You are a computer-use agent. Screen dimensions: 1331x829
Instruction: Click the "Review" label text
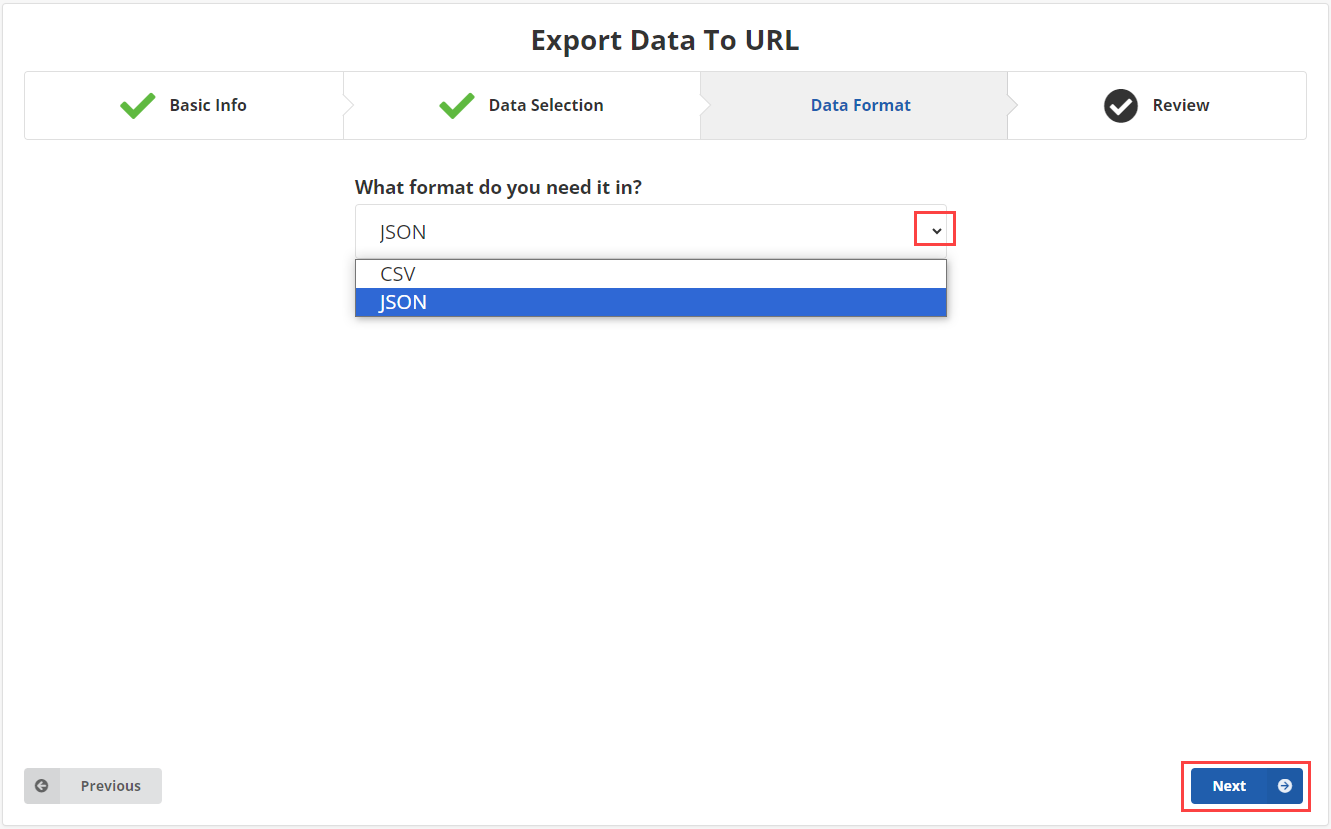tap(1180, 105)
